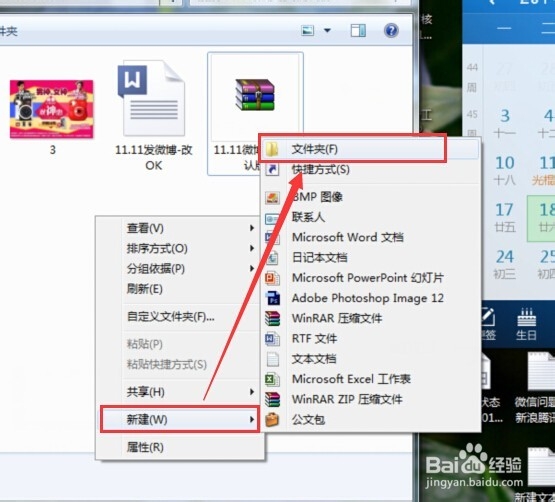Click the journal document icon
Image resolution: width=555 pixels, height=502 pixels.
[272, 258]
